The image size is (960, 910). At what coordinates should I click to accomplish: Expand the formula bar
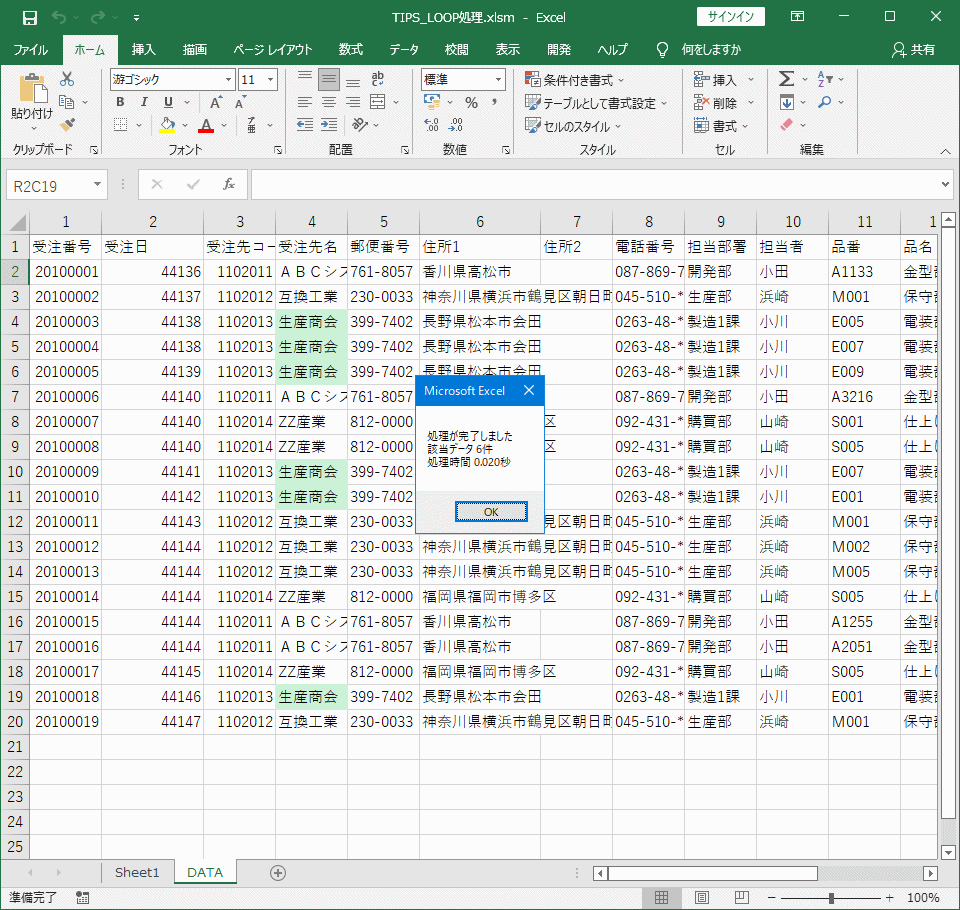945,184
